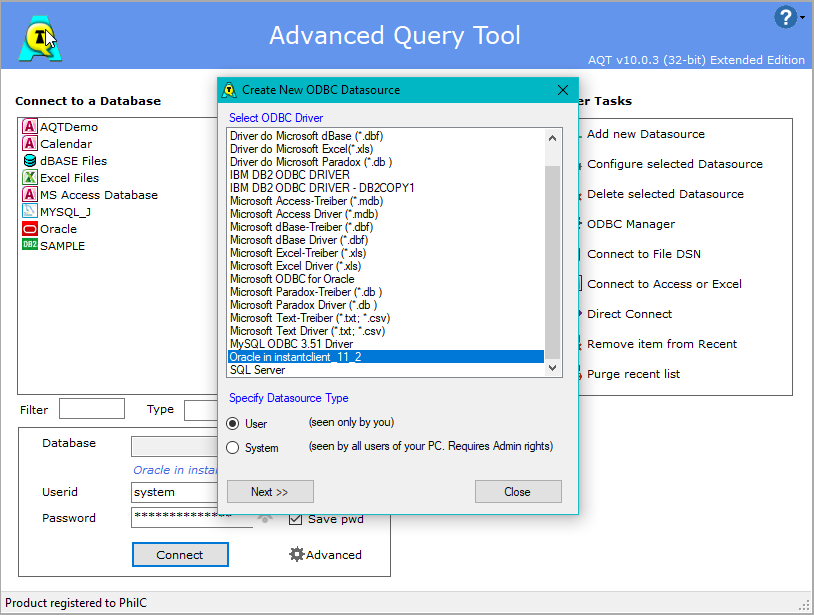Select Microsoft Text-Treiber (*.txt; *.csv)
Viewport: 814px width, 615px height.
[386, 318]
